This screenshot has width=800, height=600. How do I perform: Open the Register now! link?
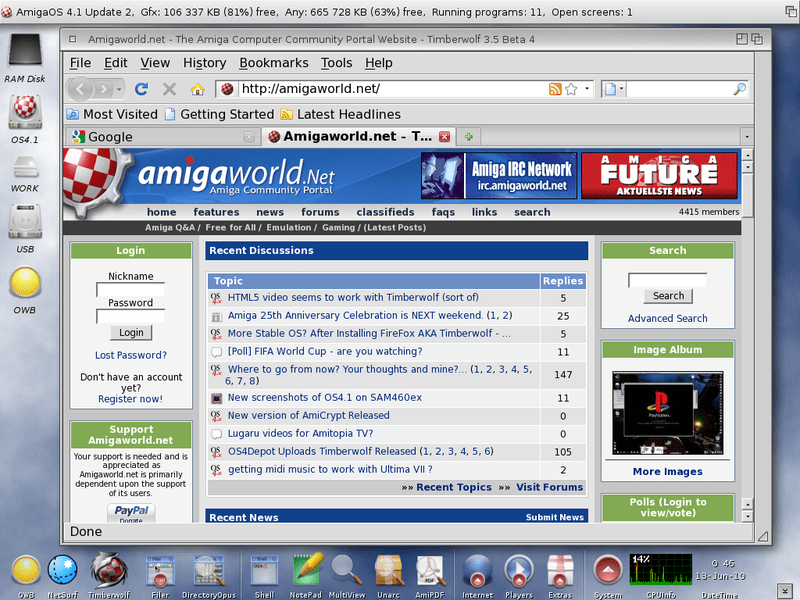pyautogui.click(x=131, y=399)
